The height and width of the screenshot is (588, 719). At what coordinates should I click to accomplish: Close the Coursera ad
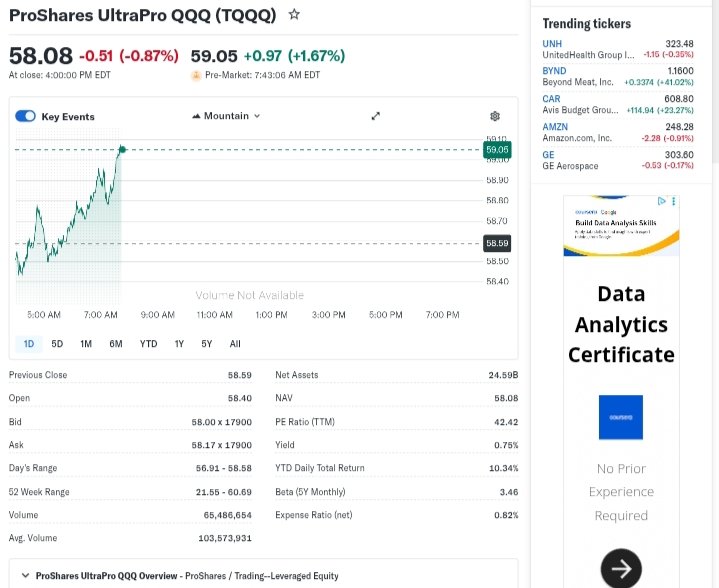(x=673, y=201)
